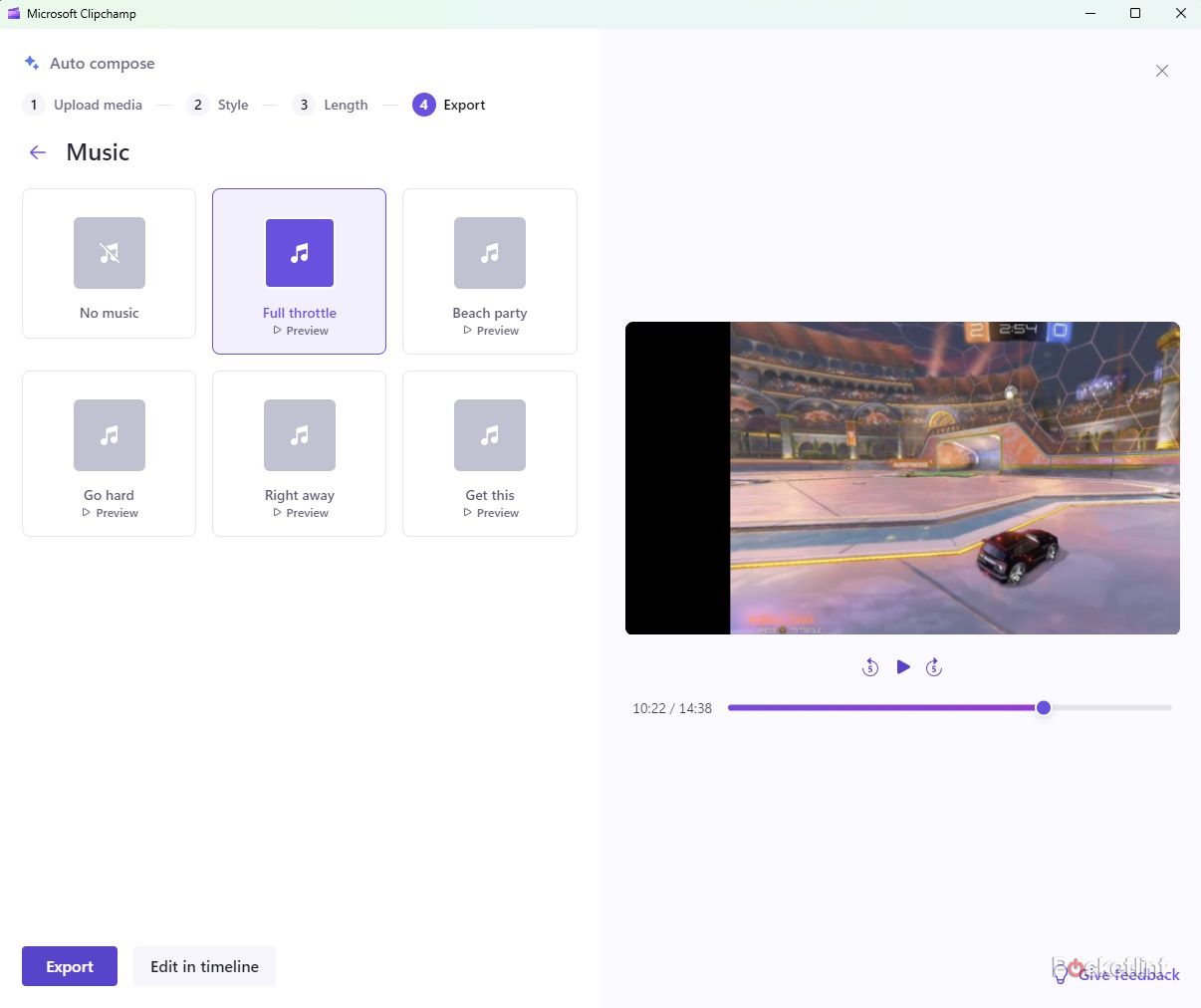Preview the Beach party track
Screen dimensions: 1201x1008
point(490,331)
